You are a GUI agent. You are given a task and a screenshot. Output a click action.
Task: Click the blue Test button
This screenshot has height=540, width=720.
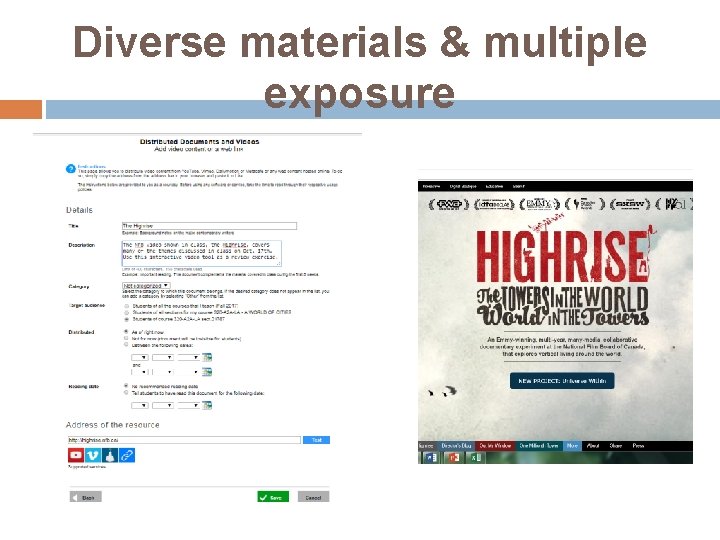[316, 440]
